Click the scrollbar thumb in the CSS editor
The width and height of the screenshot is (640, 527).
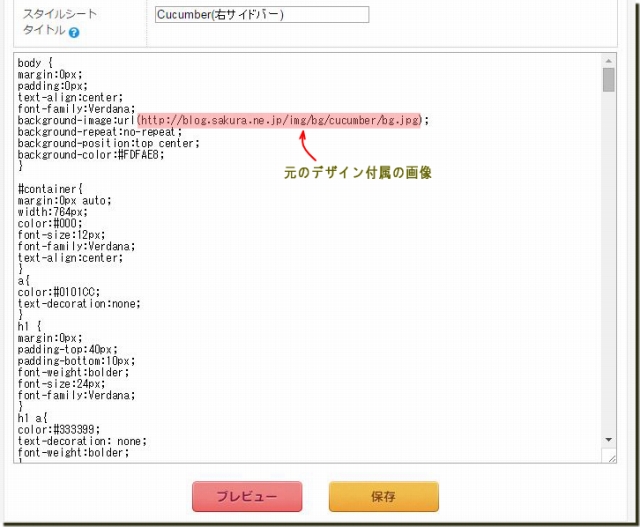point(609,80)
